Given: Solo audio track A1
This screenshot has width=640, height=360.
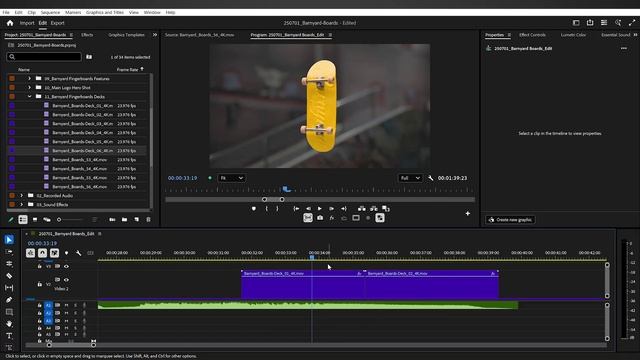Looking at the screenshot, I should tap(76, 305).
